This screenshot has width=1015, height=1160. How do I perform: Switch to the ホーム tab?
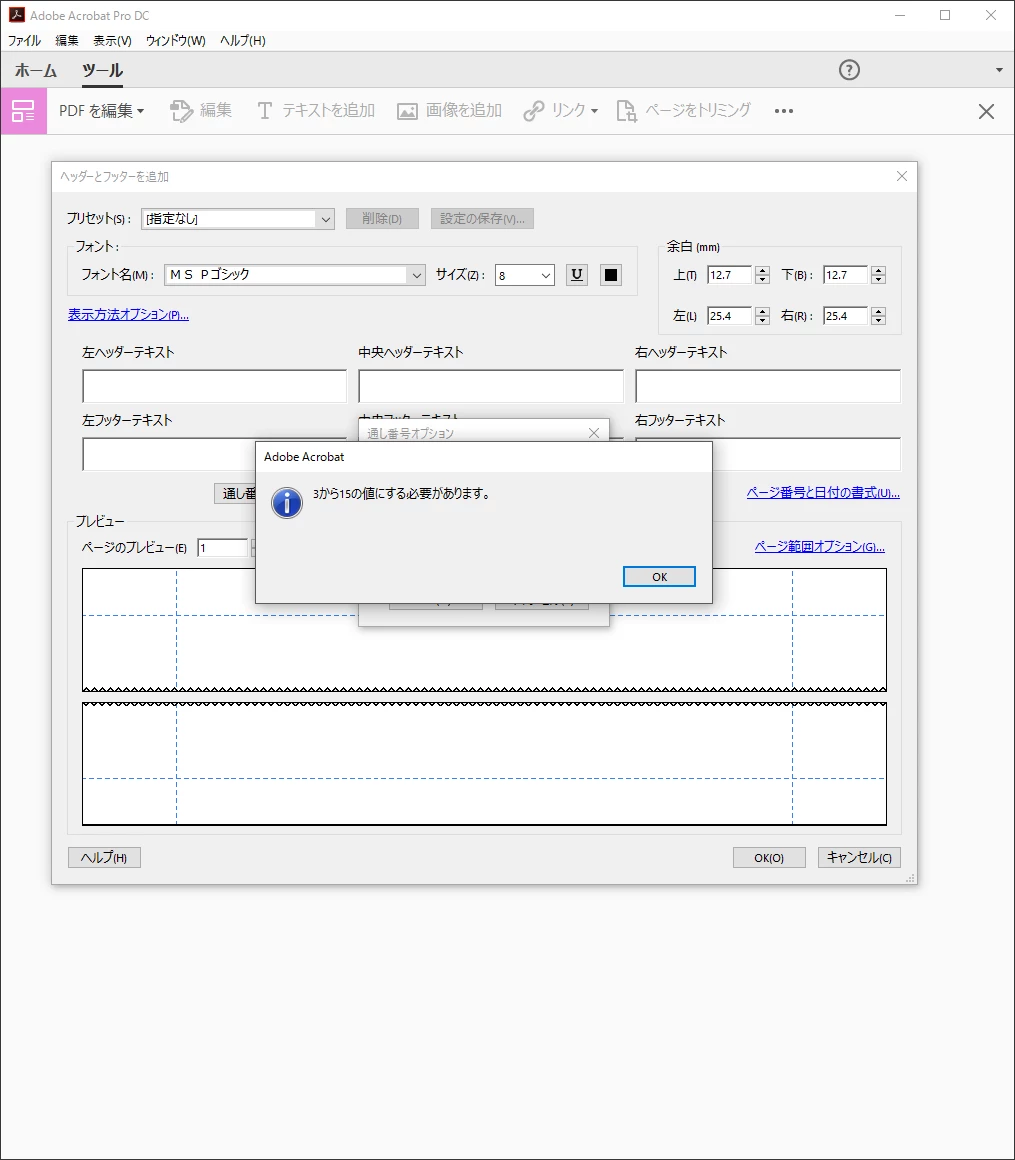coord(36,70)
